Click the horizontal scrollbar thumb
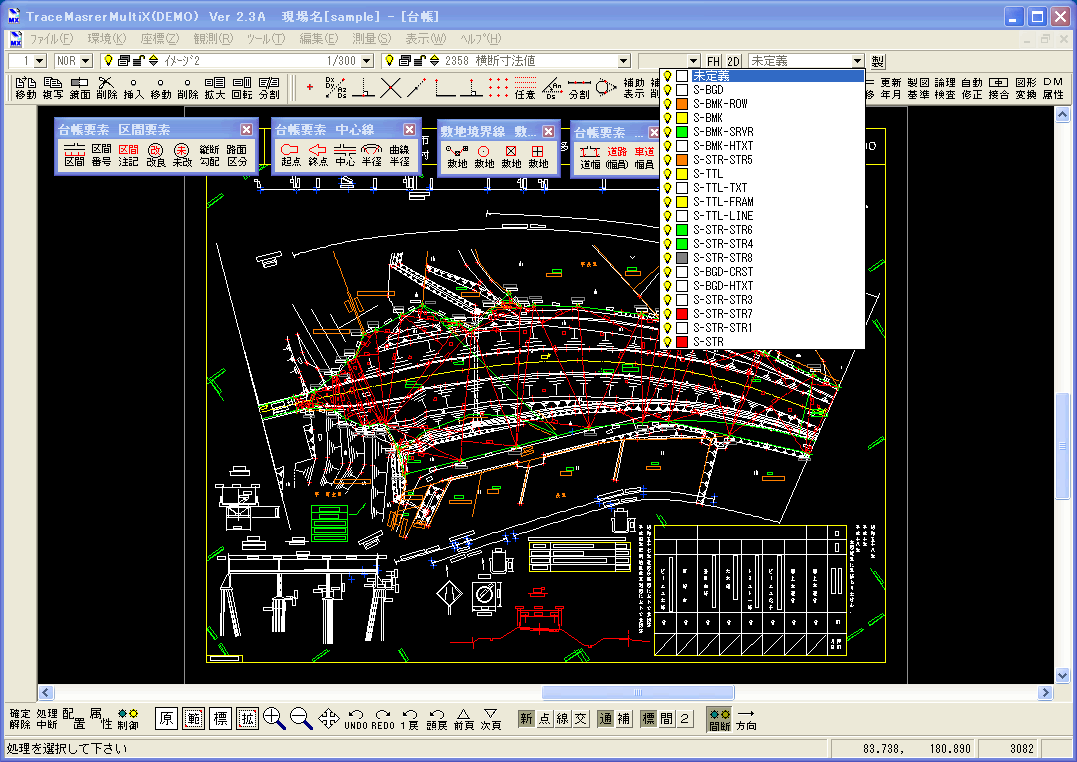Screen dimensions: 1077x762 click(x=637, y=693)
